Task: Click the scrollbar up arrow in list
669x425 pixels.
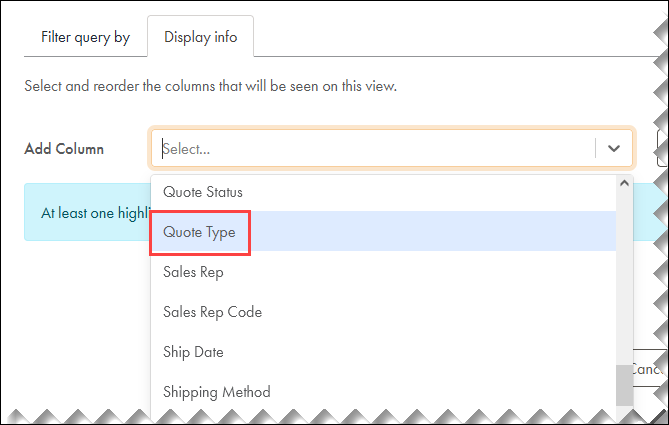Action: click(x=625, y=184)
